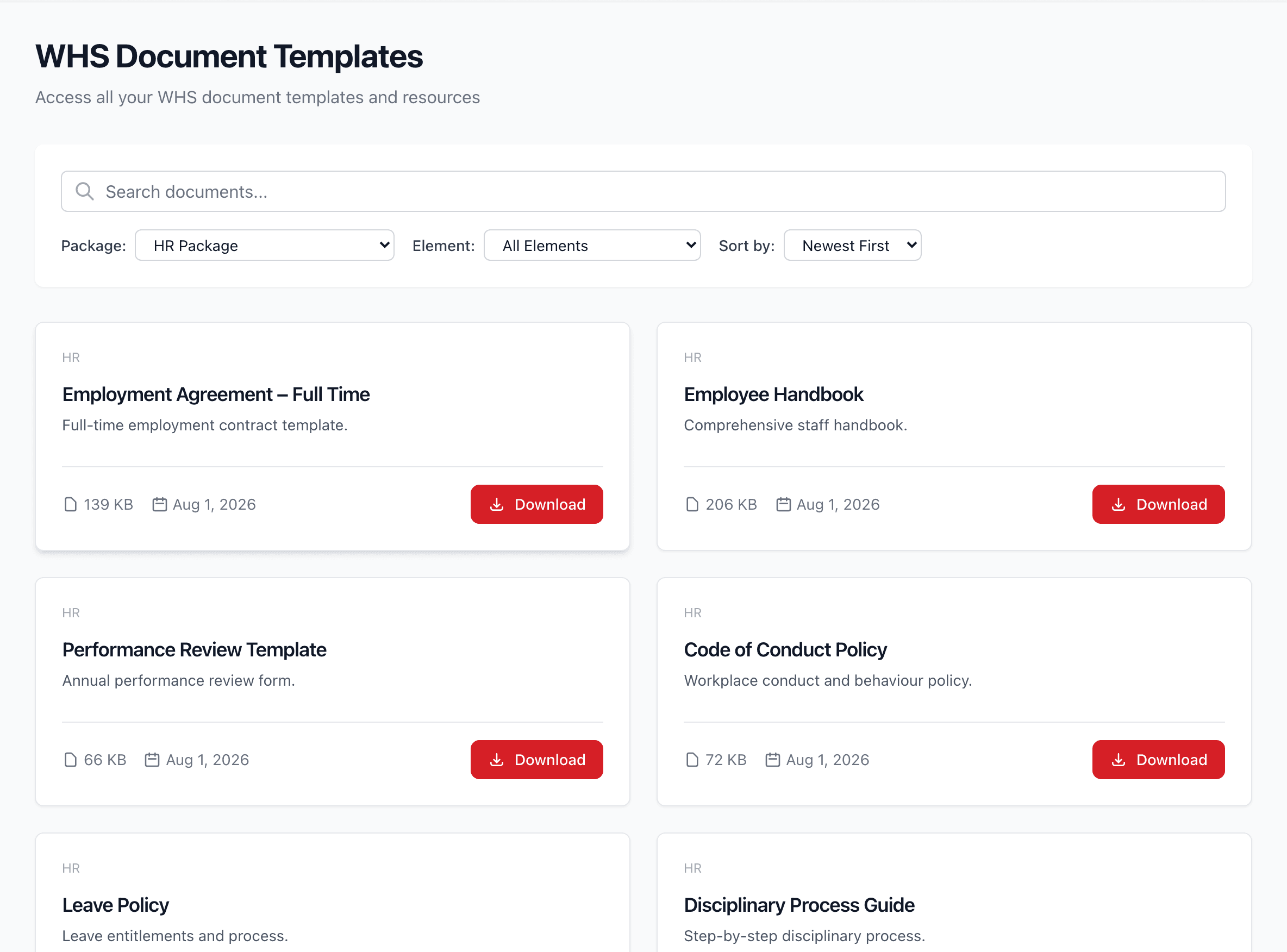Download Employment Agreement – Full Time
The width and height of the screenshot is (1287, 952).
(x=536, y=504)
